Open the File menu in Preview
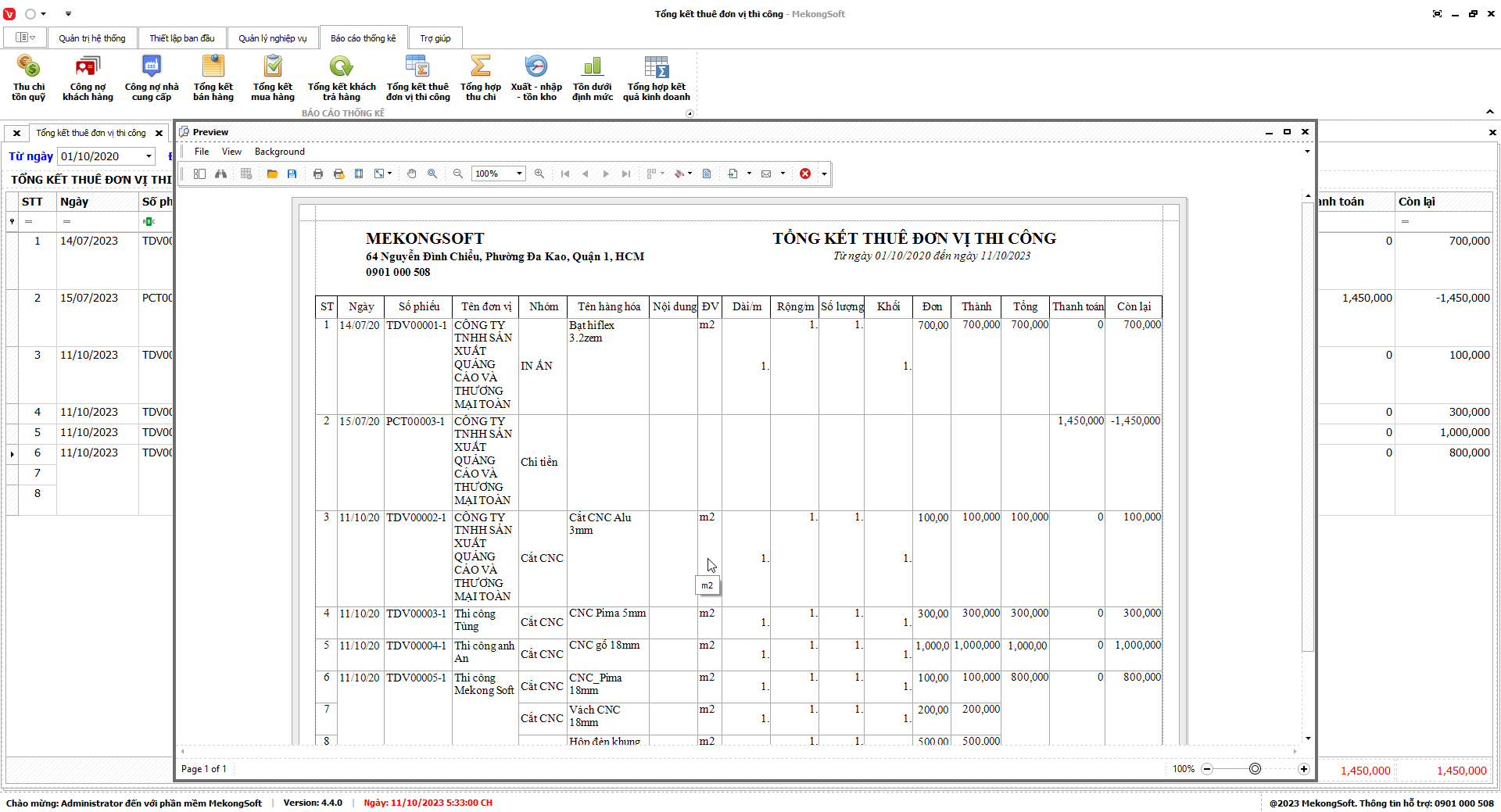The height and width of the screenshot is (812, 1501). point(202,152)
